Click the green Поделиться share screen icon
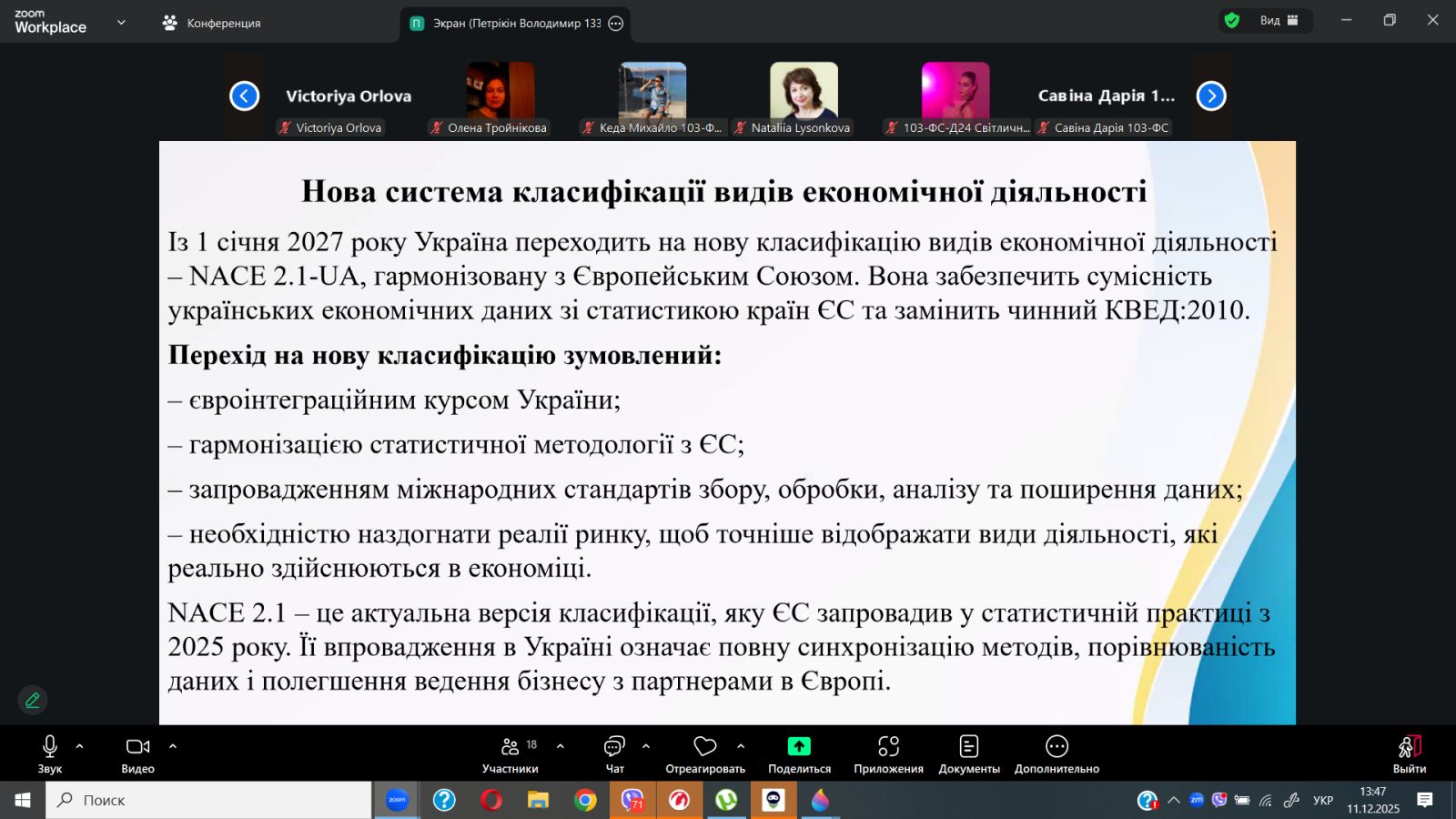The height and width of the screenshot is (819, 1456). coord(798,746)
